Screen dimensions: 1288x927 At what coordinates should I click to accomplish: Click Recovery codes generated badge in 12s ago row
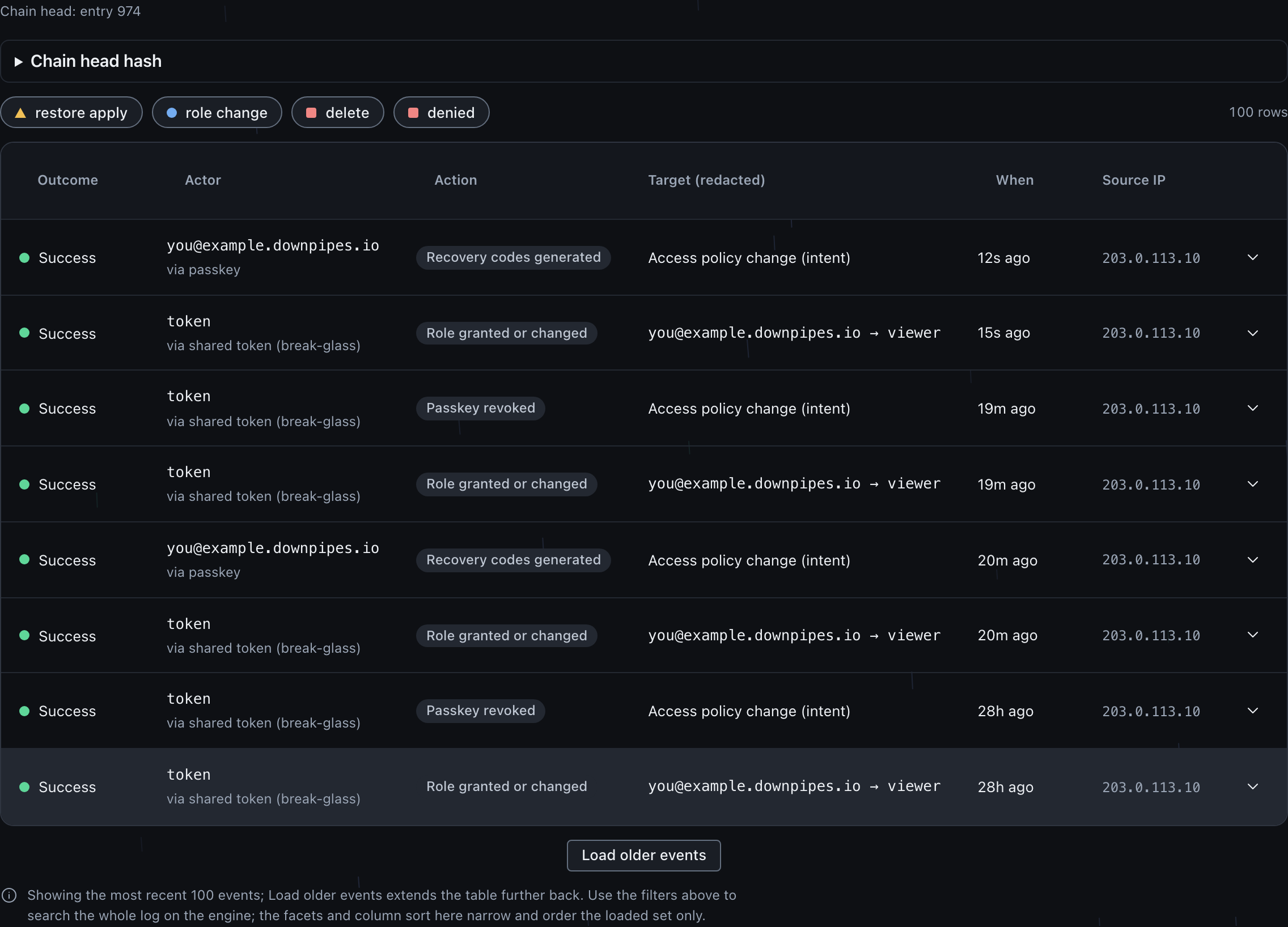coord(514,257)
